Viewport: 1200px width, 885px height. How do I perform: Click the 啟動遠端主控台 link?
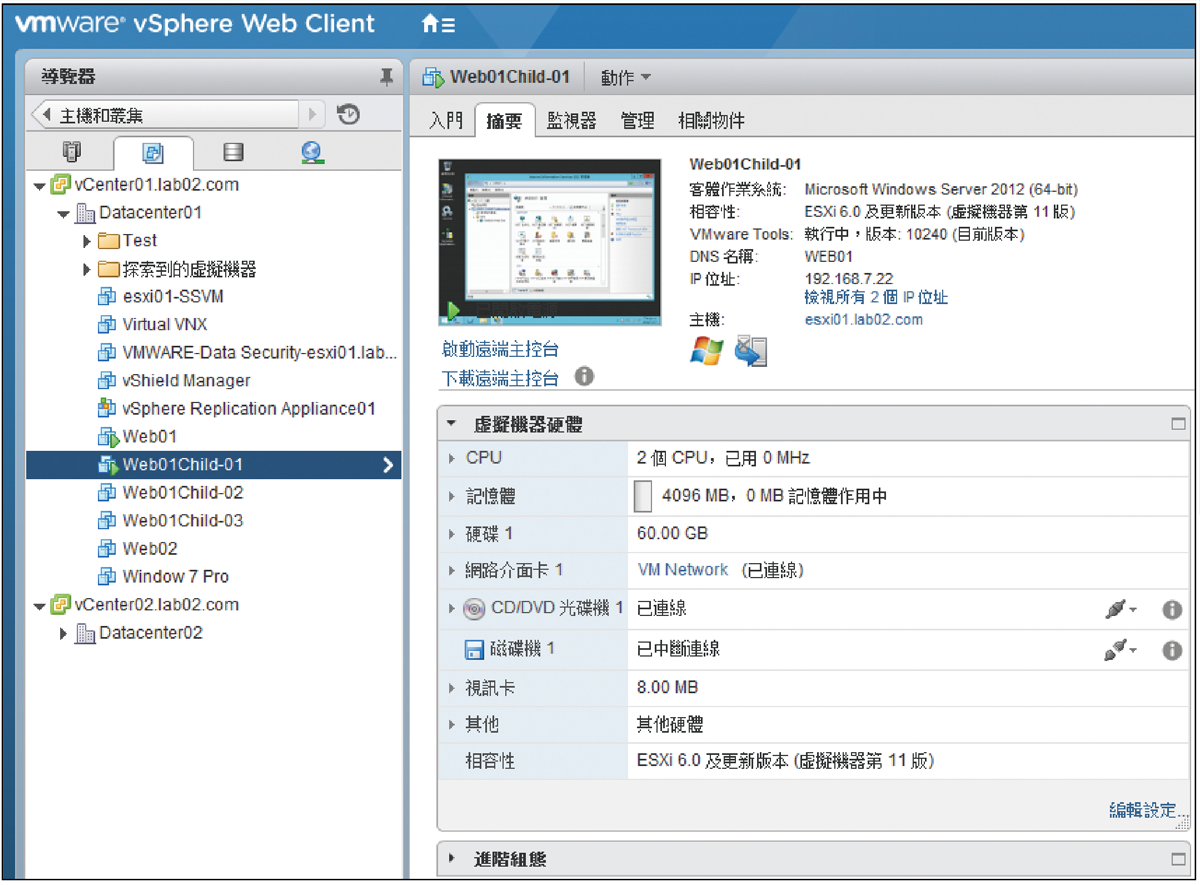click(500, 349)
